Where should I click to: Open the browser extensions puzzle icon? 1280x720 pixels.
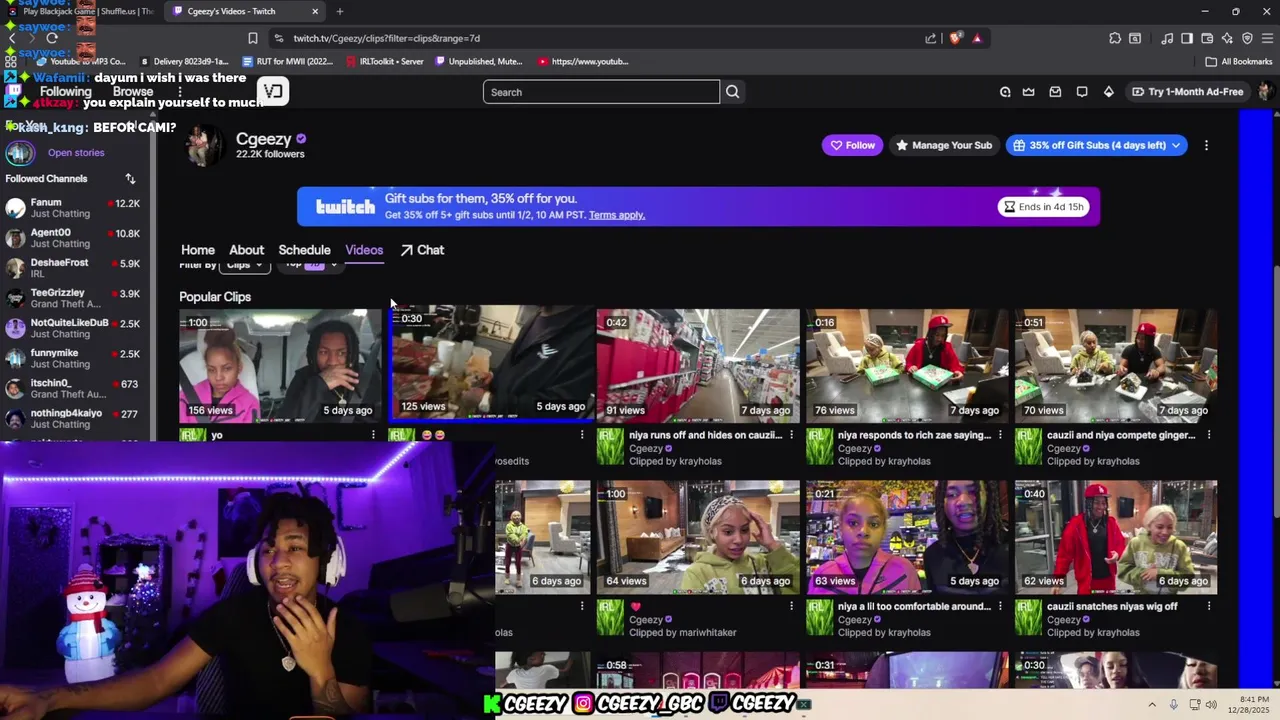[x=1115, y=38]
